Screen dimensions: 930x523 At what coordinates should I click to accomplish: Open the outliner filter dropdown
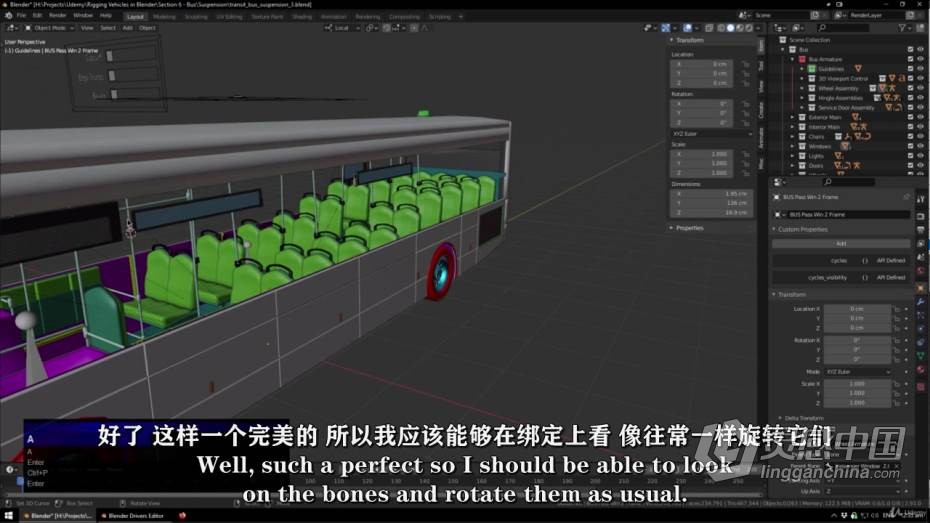[x=904, y=28]
